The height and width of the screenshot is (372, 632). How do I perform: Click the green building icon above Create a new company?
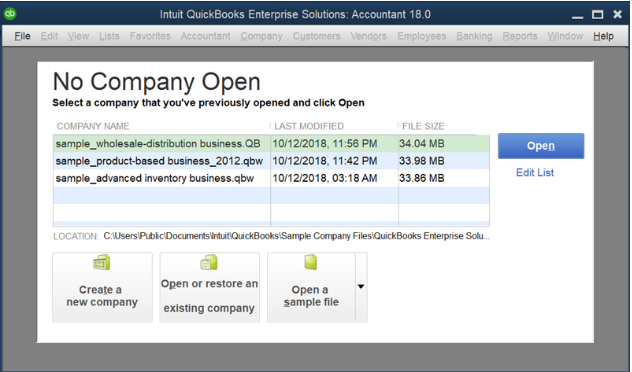pos(102,262)
